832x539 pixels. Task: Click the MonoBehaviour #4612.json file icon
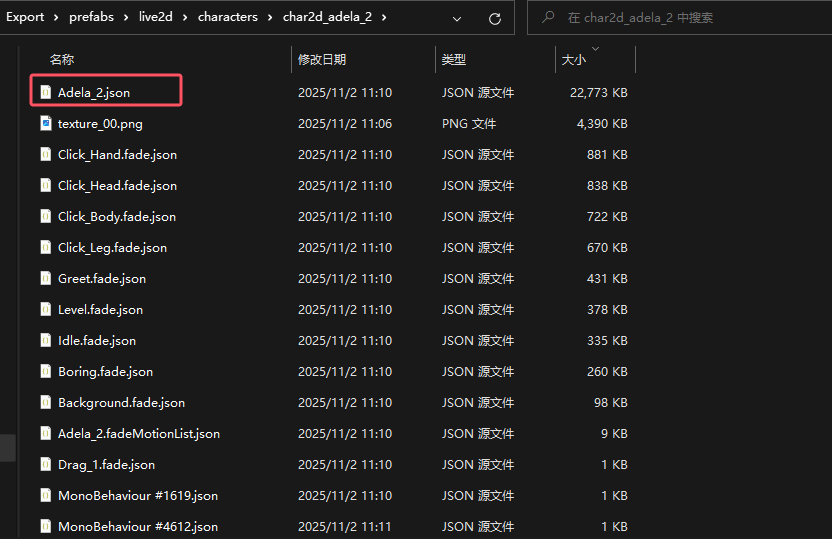click(46, 526)
